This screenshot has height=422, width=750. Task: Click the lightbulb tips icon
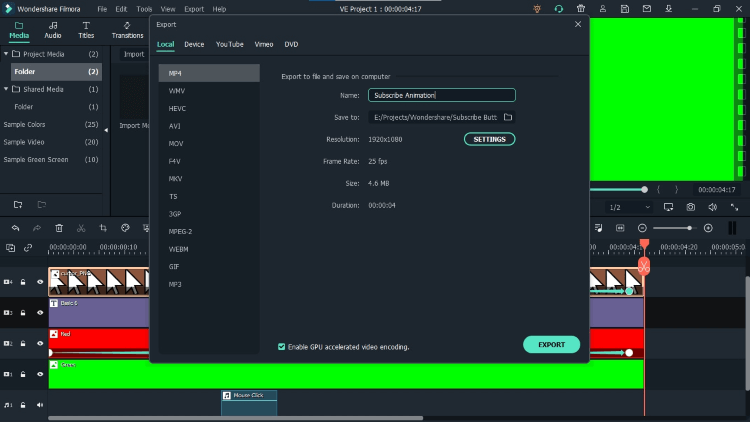point(537,9)
